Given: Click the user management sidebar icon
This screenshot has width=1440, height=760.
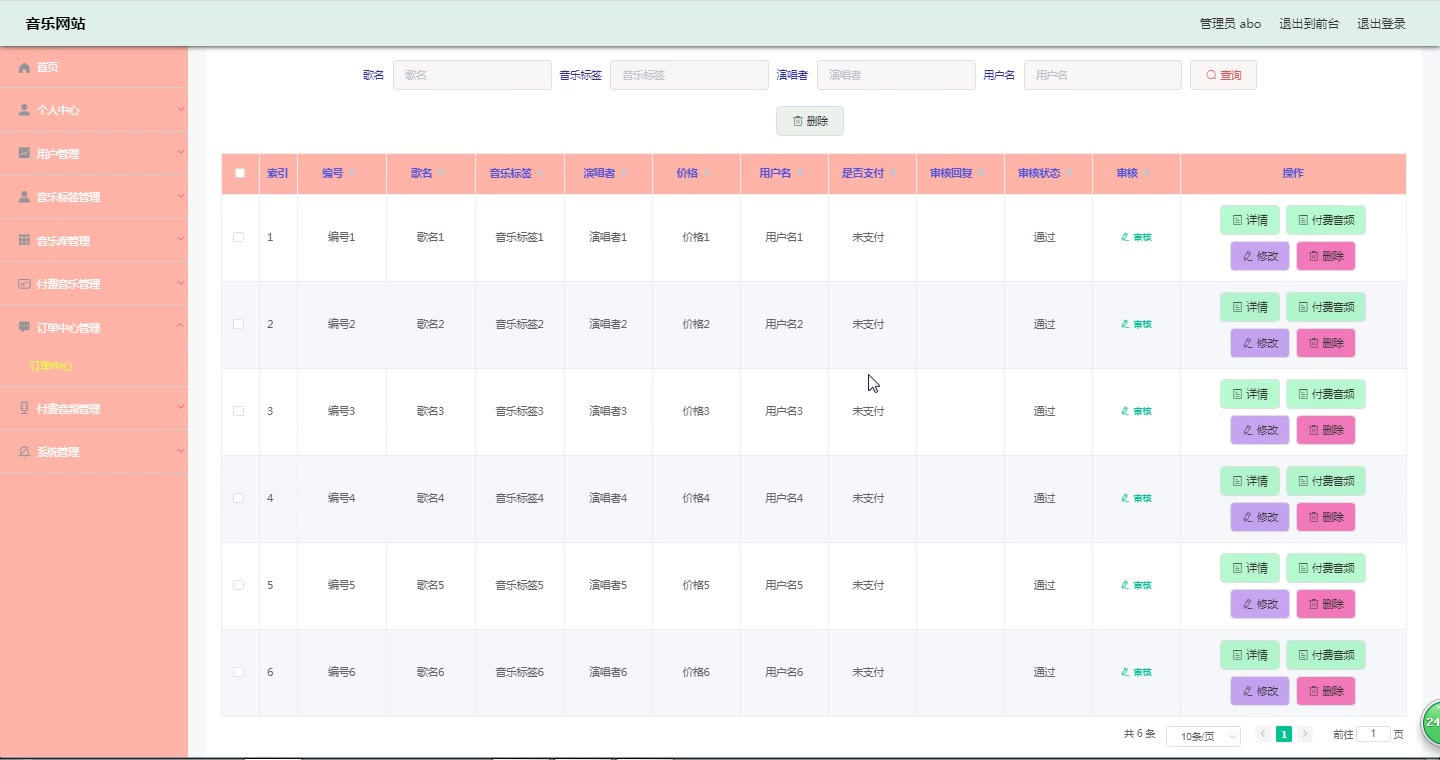Looking at the screenshot, I should click(24, 154).
